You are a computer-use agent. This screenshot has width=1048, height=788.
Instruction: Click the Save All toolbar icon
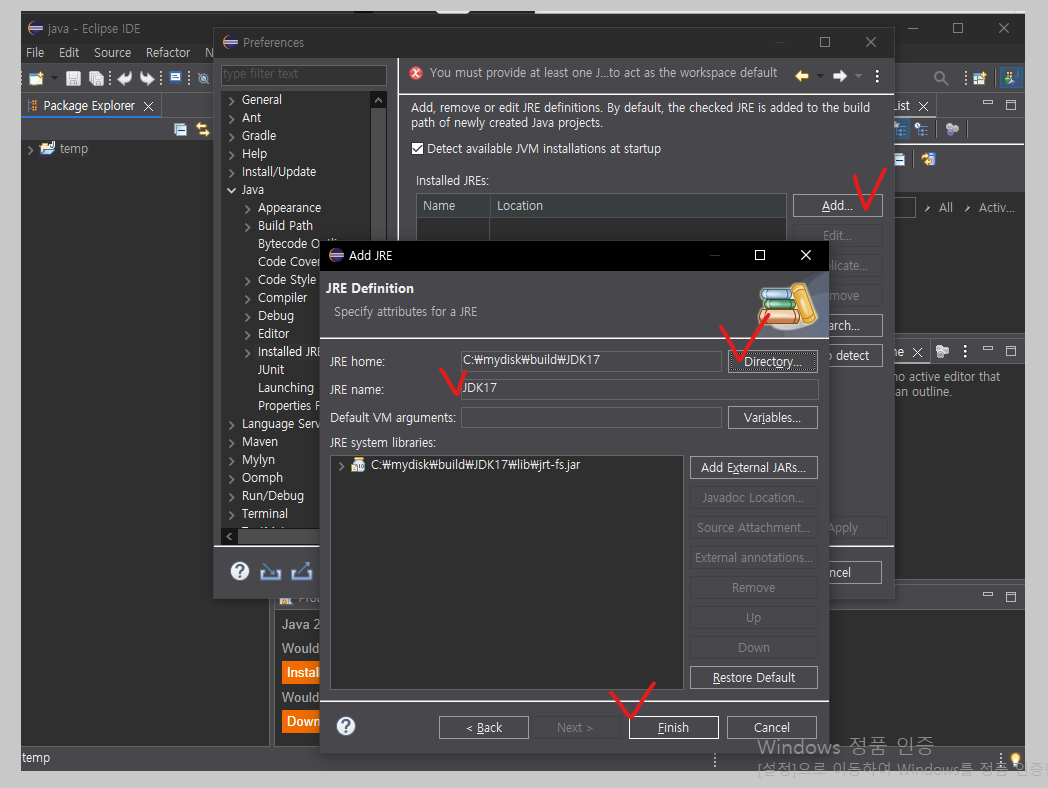(x=96, y=78)
